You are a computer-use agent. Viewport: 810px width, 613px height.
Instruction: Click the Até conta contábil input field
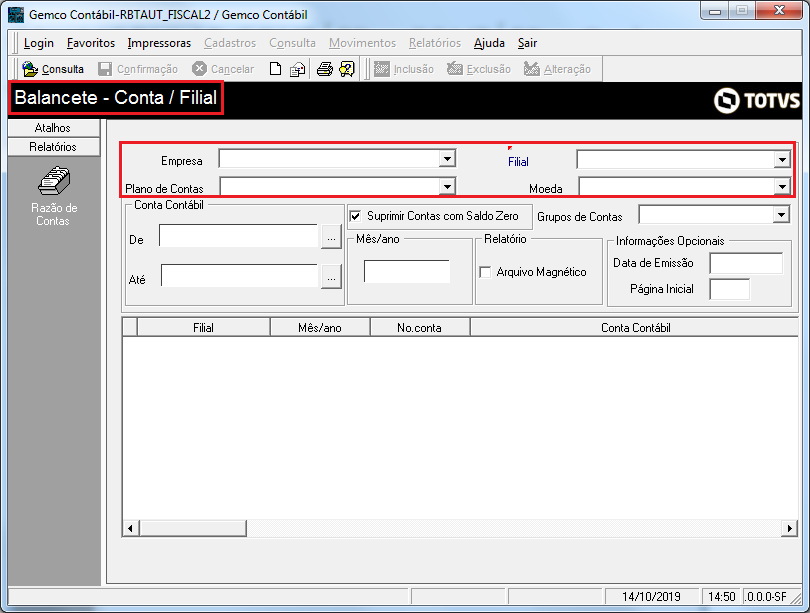[239, 275]
